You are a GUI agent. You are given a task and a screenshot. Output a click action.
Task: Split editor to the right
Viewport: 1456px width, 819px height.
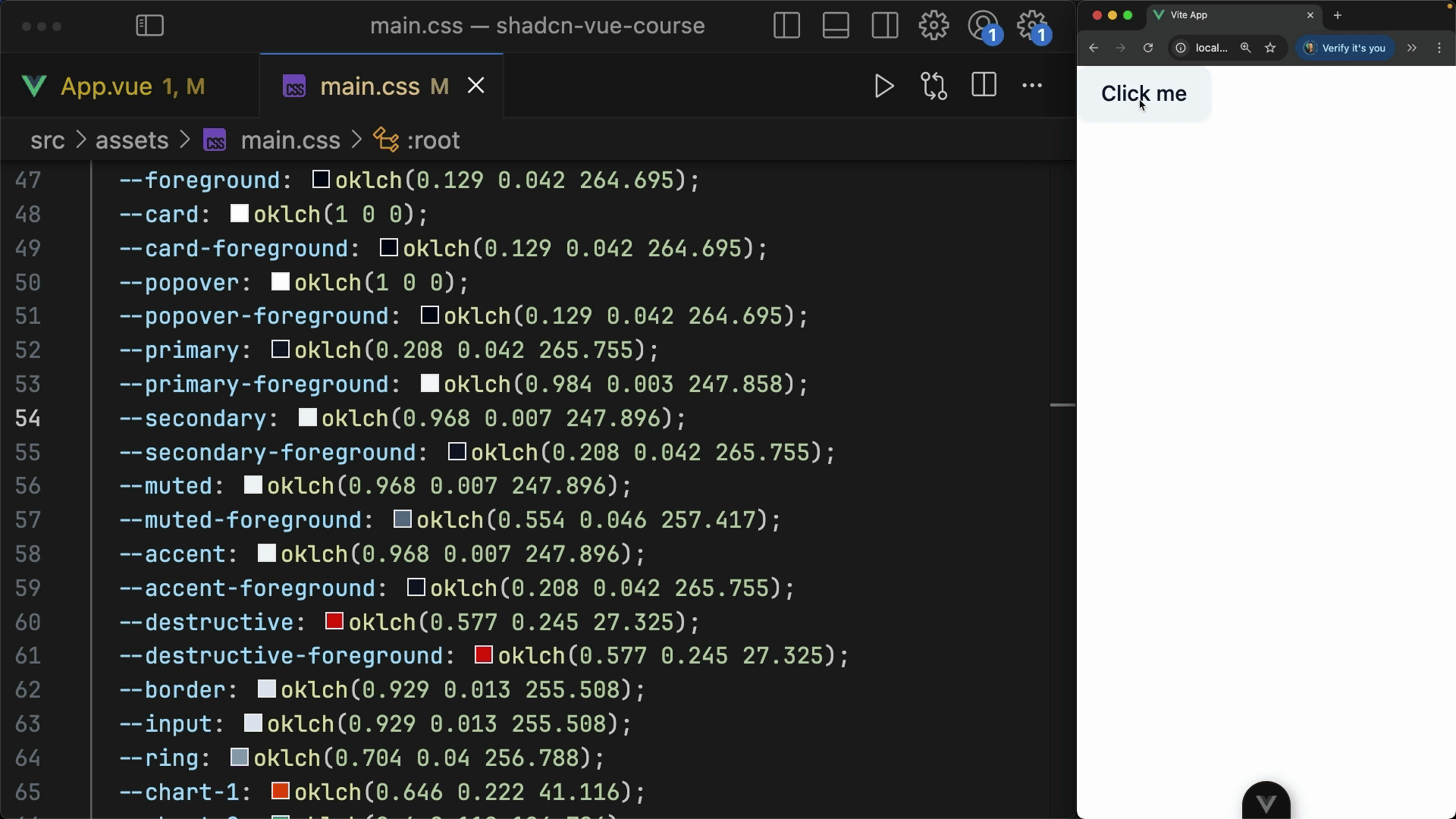pyautogui.click(x=984, y=85)
